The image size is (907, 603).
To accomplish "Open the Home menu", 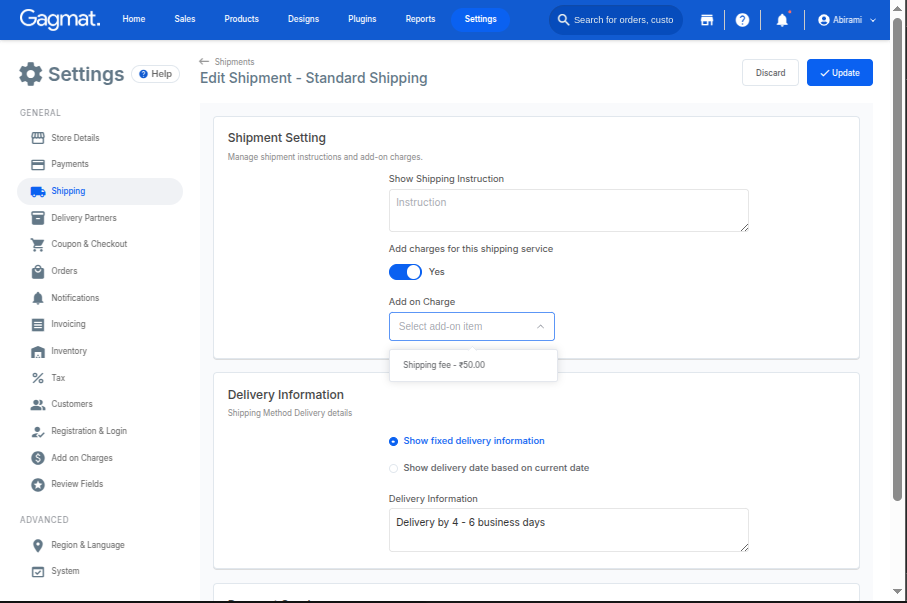I will tap(134, 19).
